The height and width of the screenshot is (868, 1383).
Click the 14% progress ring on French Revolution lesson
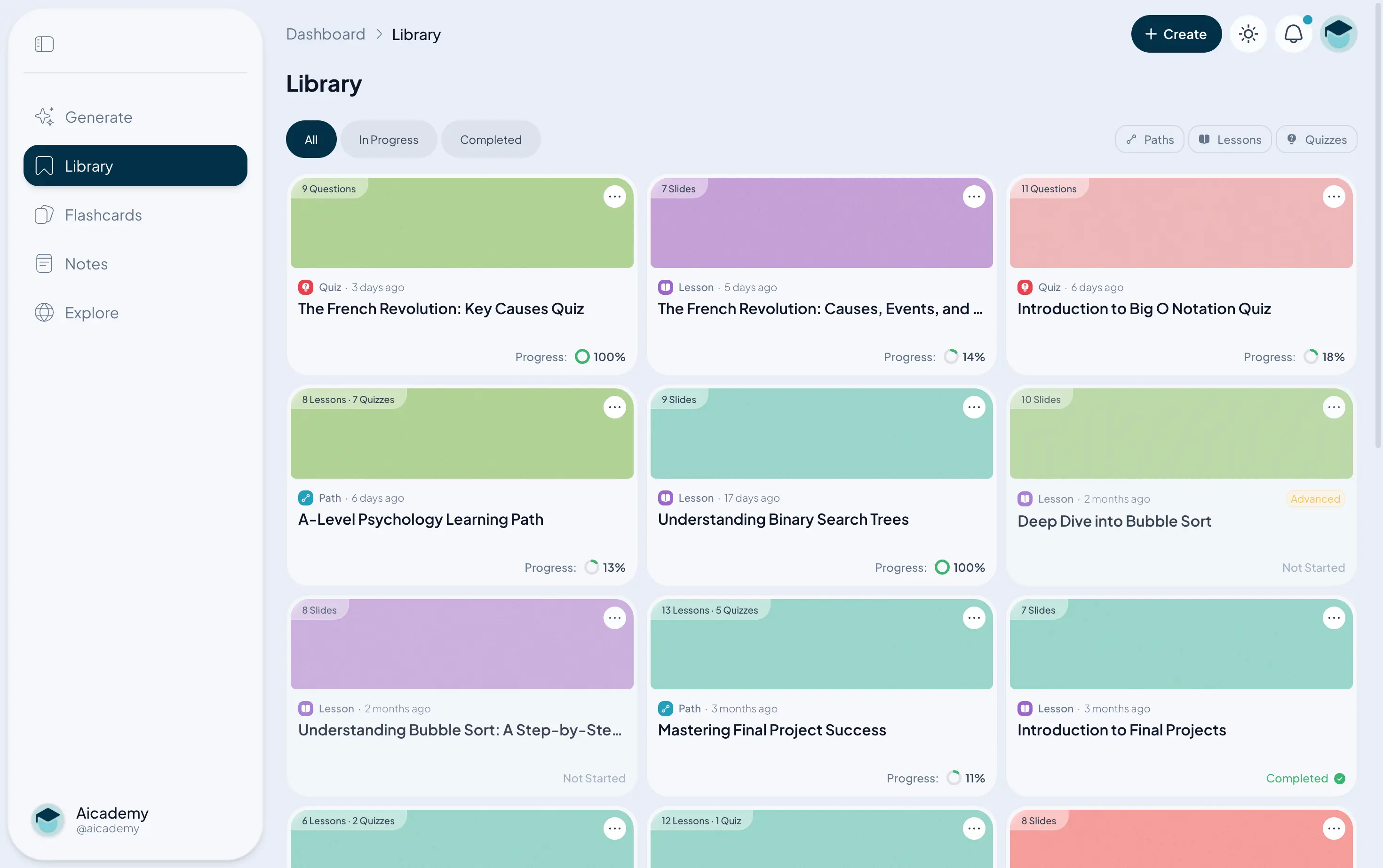tap(951, 356)
